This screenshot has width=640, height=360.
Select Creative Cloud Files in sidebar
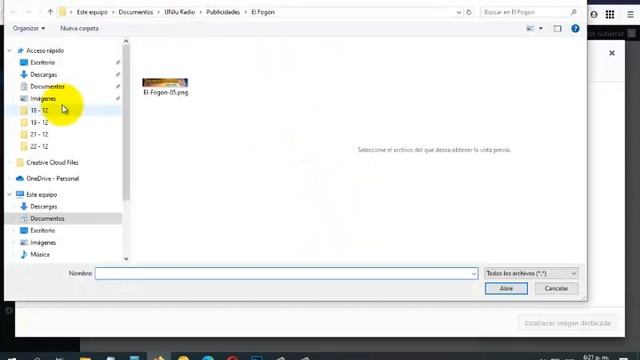click(52, 162)
